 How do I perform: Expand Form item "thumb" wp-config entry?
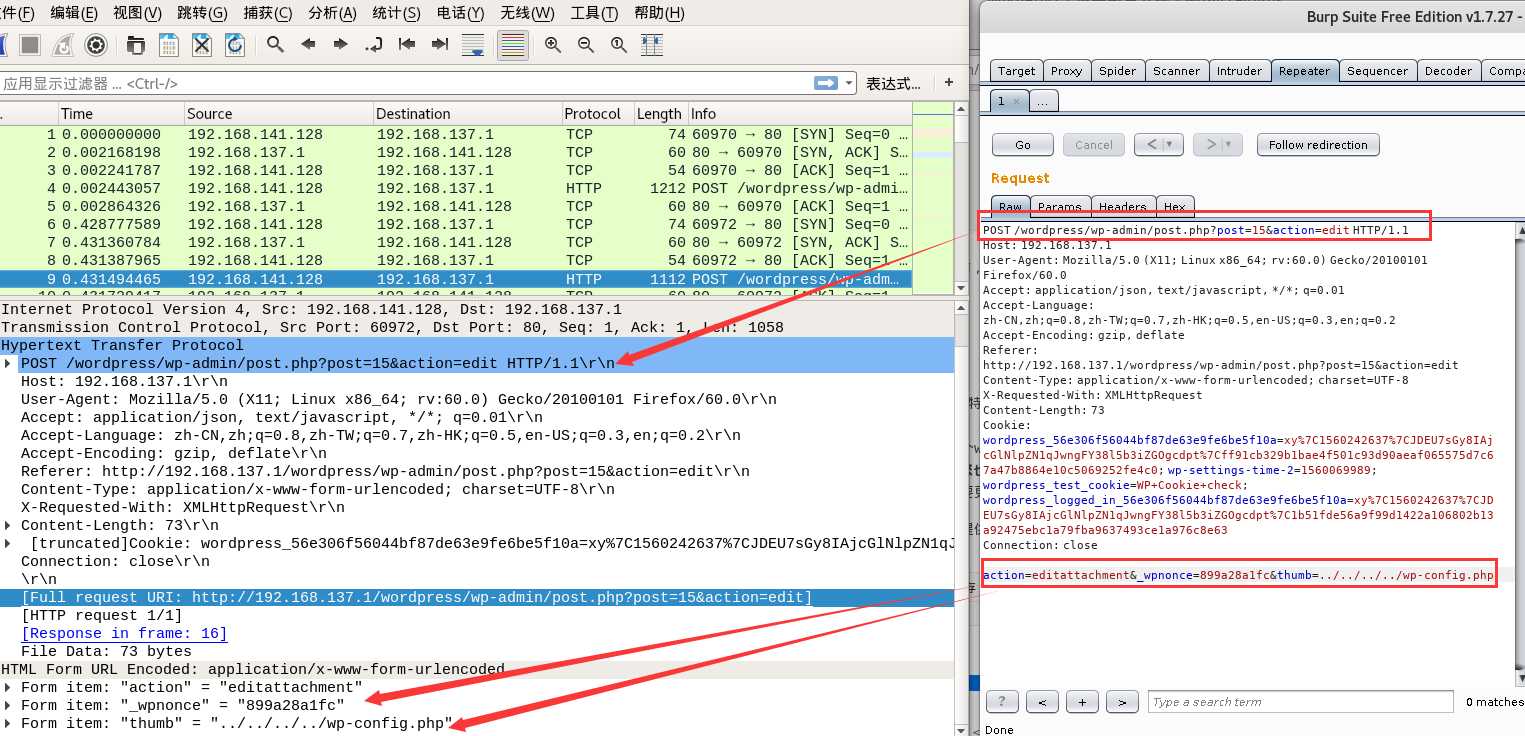9,723
